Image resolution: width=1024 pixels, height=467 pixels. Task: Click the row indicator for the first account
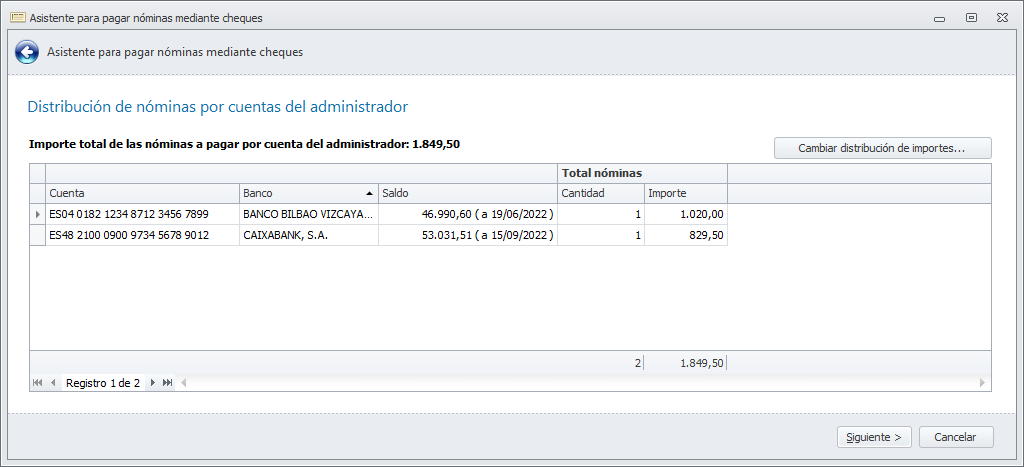point(38,214)
